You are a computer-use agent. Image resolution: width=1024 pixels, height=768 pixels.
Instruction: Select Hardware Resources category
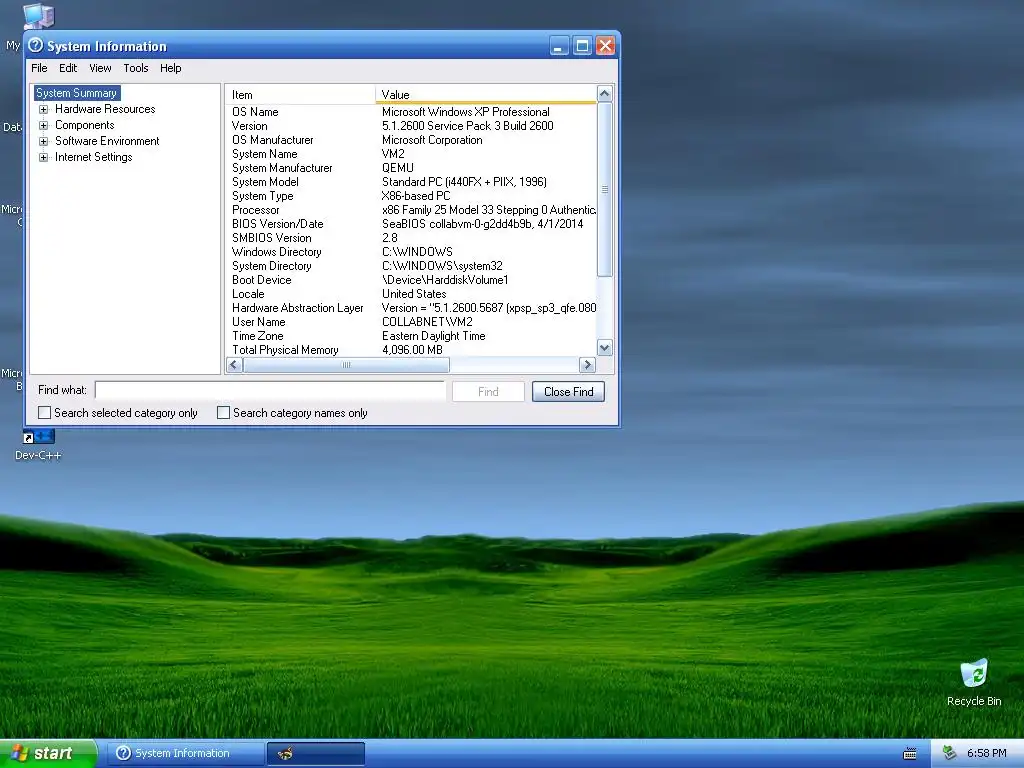click(105, 109)
